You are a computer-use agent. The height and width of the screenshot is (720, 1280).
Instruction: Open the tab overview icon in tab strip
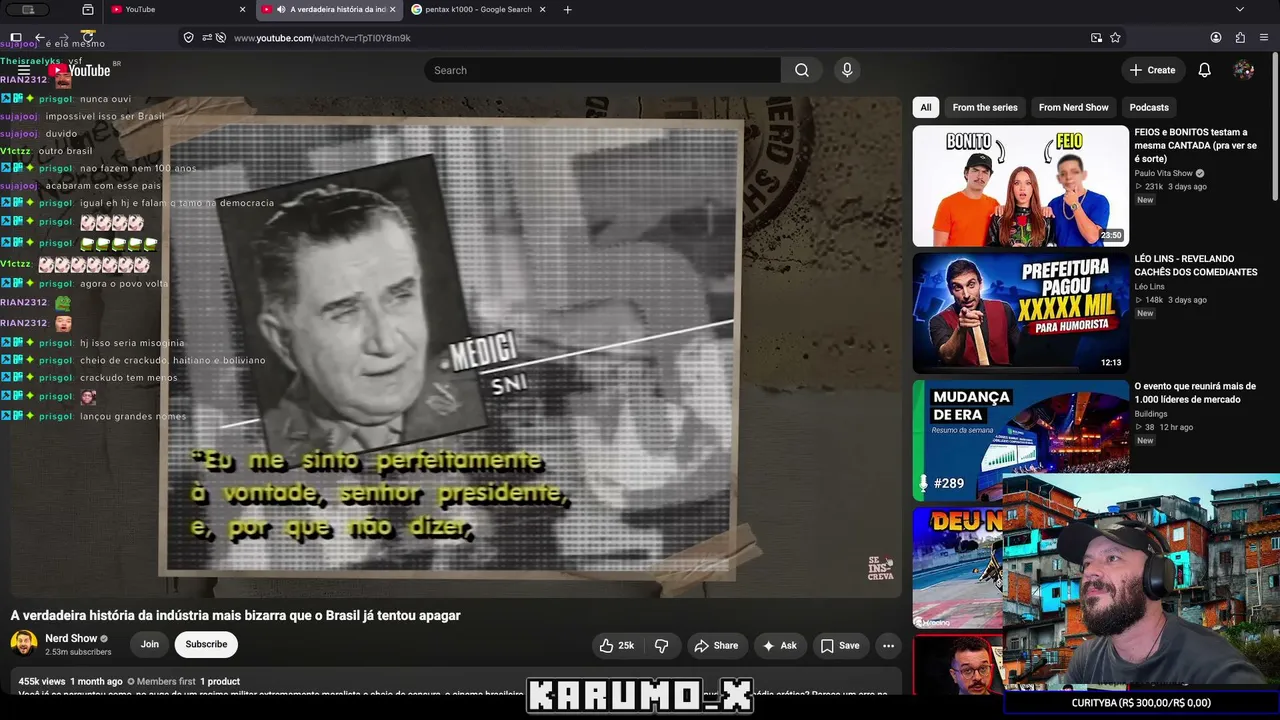88,10
